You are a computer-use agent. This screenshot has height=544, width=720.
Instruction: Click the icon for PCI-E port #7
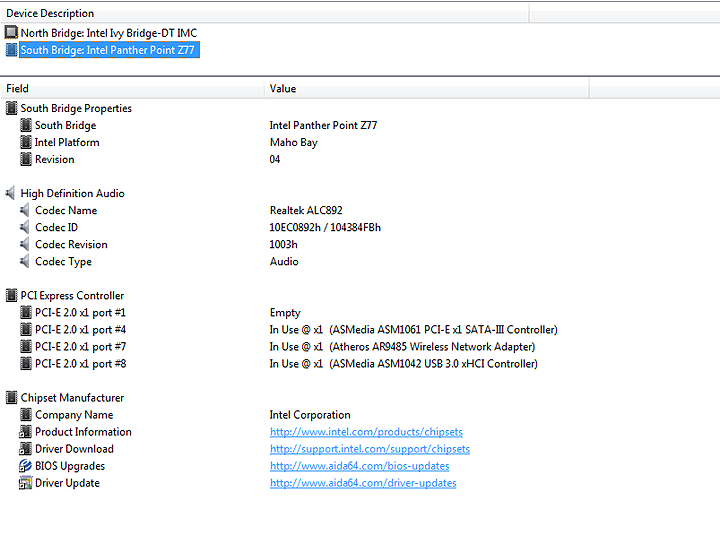[26, 347]
